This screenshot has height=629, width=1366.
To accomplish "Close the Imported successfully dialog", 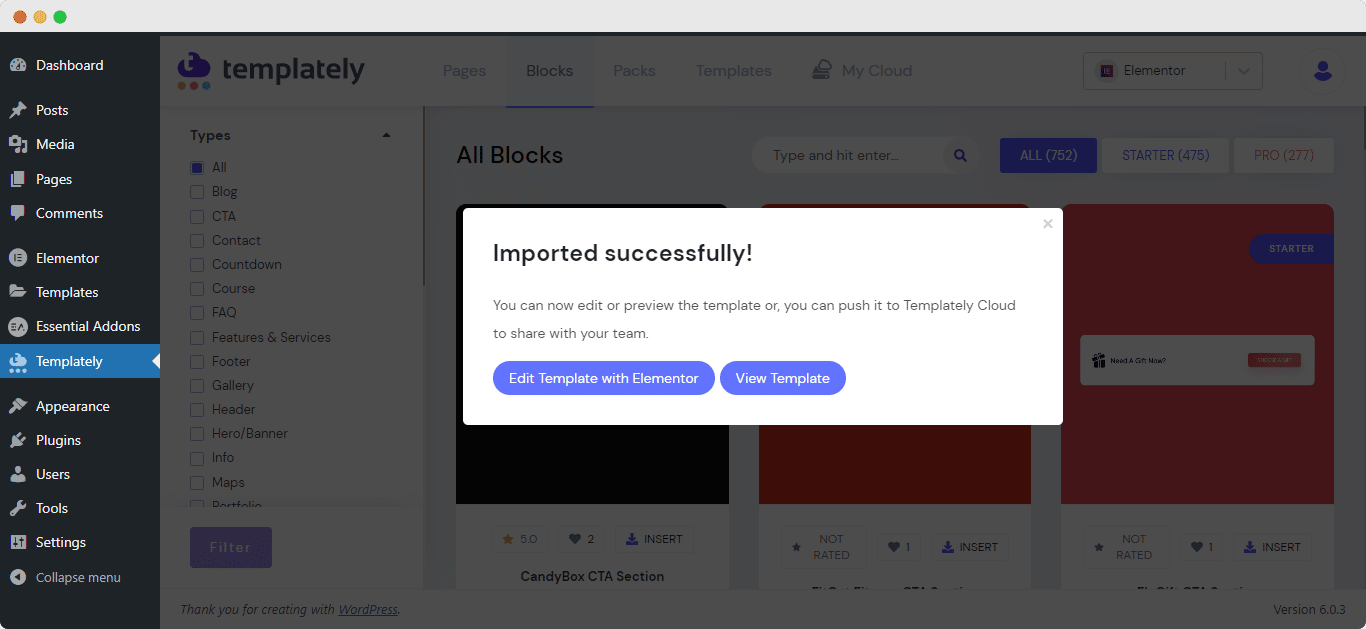I will coord(1048,224).
